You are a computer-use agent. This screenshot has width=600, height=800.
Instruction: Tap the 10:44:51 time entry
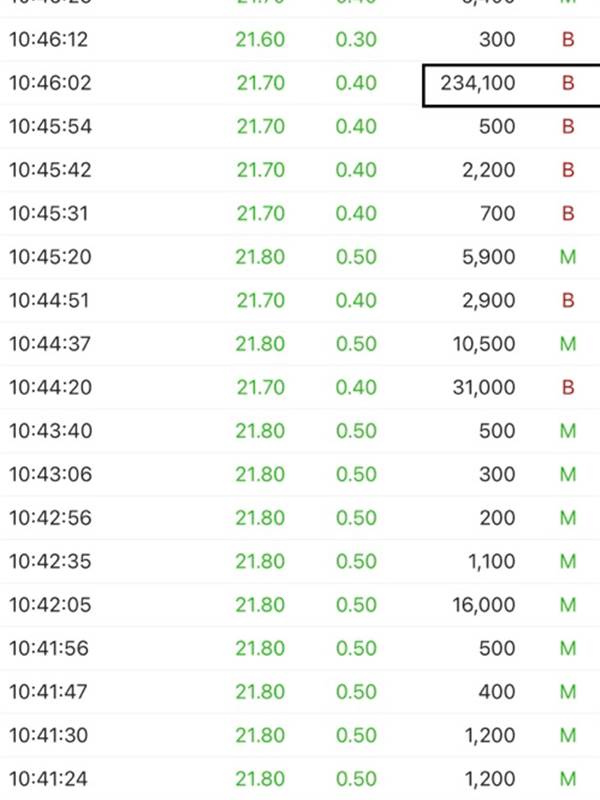click(x=49, y=301)
